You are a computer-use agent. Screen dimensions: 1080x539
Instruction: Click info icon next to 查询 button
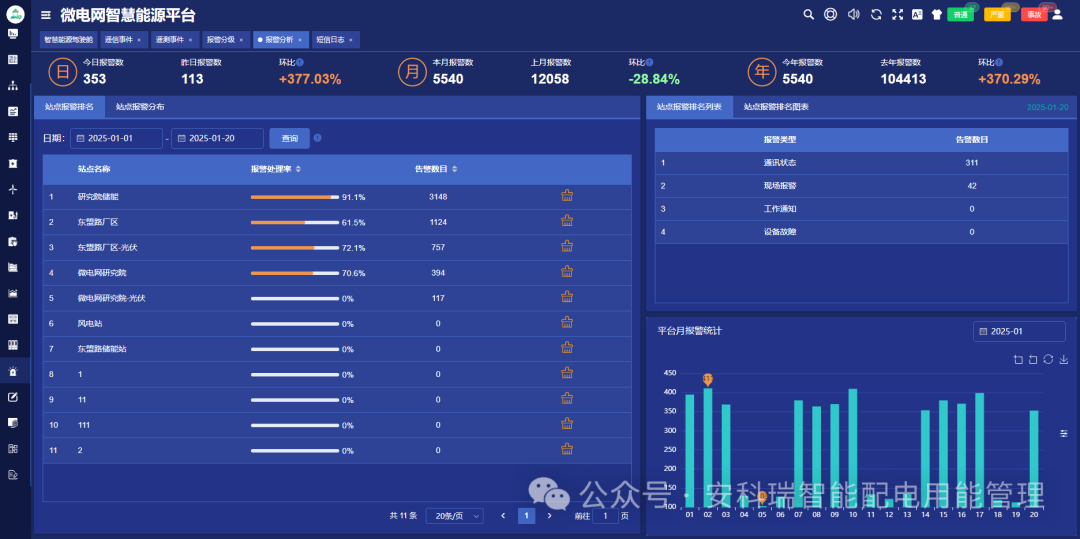[x=318, y=138]
